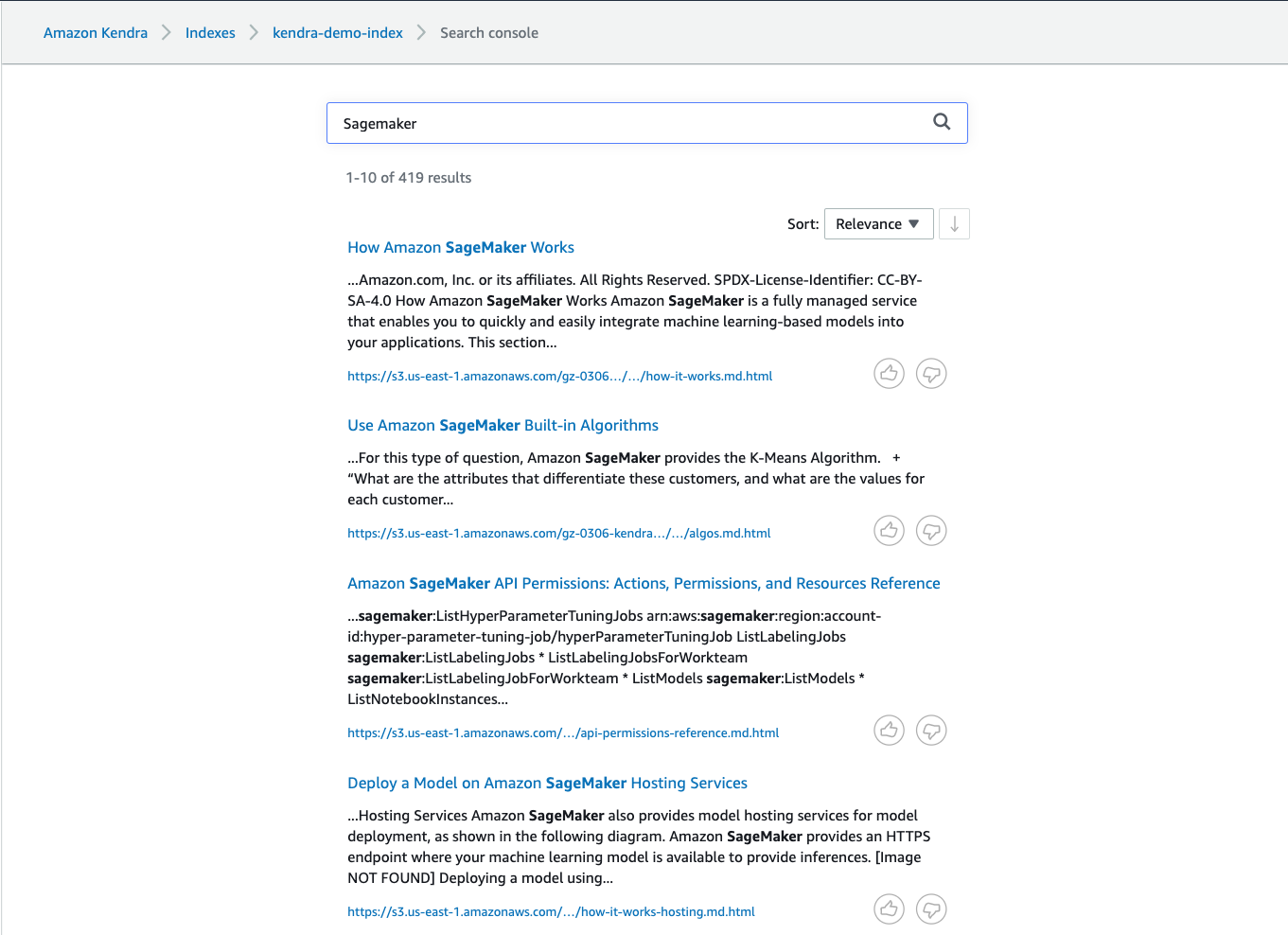This screenshot has height=935, width=1288.
Task: Open api-permissions-reference.md.html URL link
Action: click(563, 732)
